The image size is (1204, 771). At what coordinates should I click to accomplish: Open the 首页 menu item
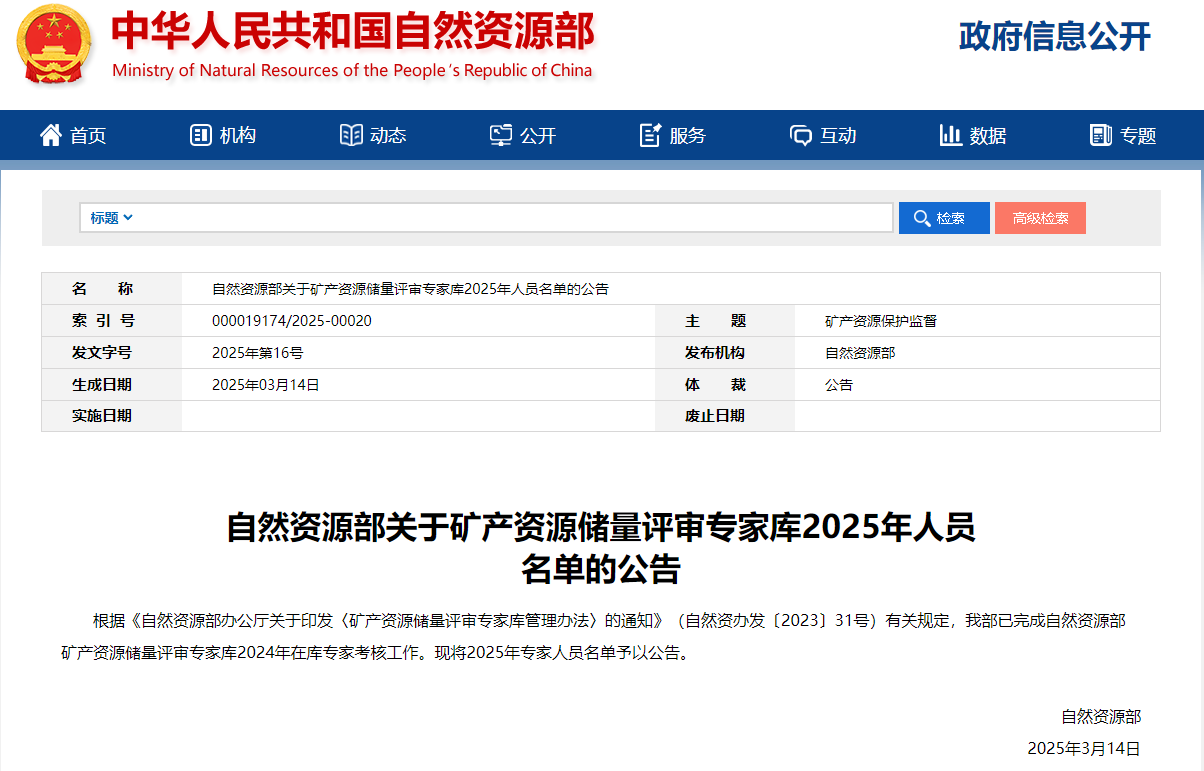coord(88,136)
